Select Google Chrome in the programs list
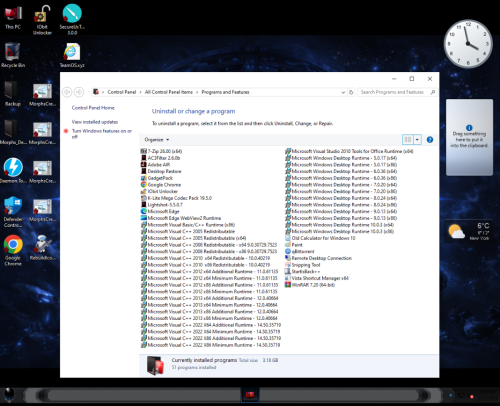This screenshot has width=500, height=406. tap(161, 185)
